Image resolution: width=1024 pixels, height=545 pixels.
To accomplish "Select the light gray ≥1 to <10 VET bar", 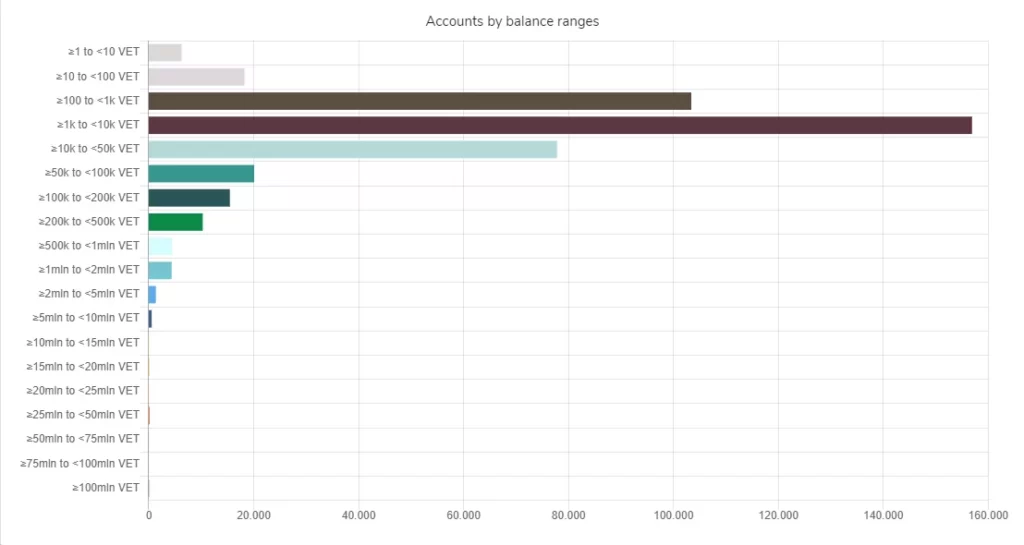I will pos(165,53).
